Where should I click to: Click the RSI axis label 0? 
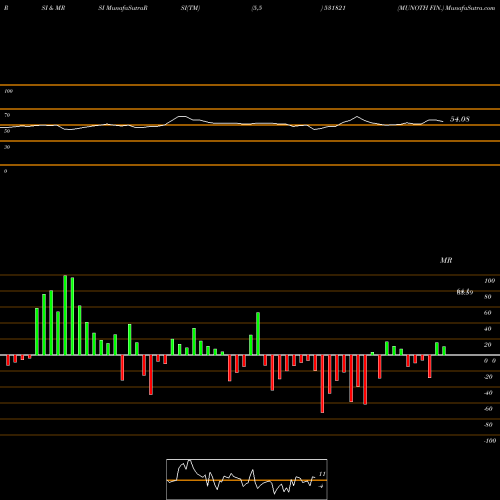(5, 171)
